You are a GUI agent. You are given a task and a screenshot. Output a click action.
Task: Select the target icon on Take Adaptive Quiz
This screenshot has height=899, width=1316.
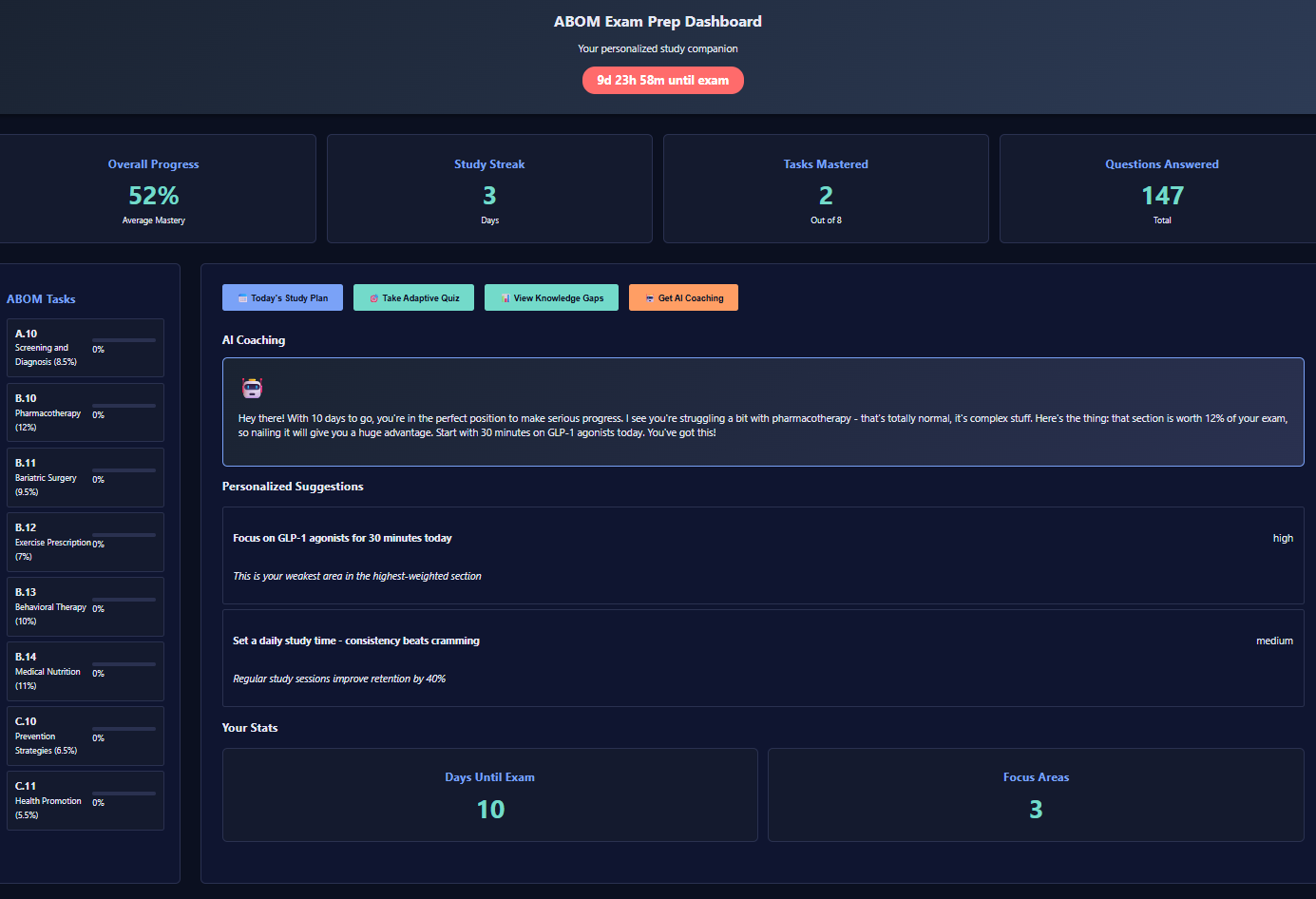tap(372, 297)
